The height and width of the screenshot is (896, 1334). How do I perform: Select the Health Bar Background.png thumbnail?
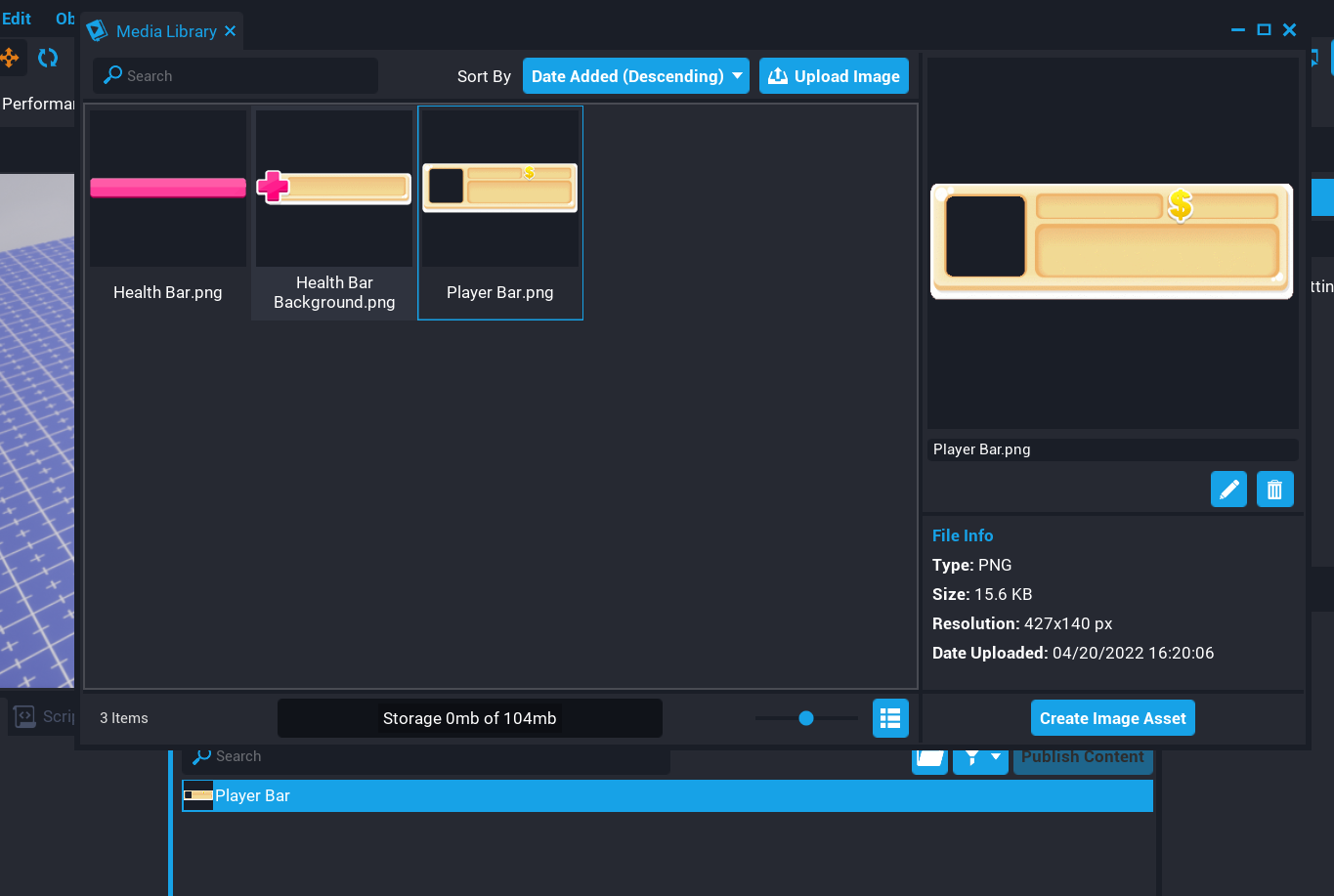click(333, 186)
